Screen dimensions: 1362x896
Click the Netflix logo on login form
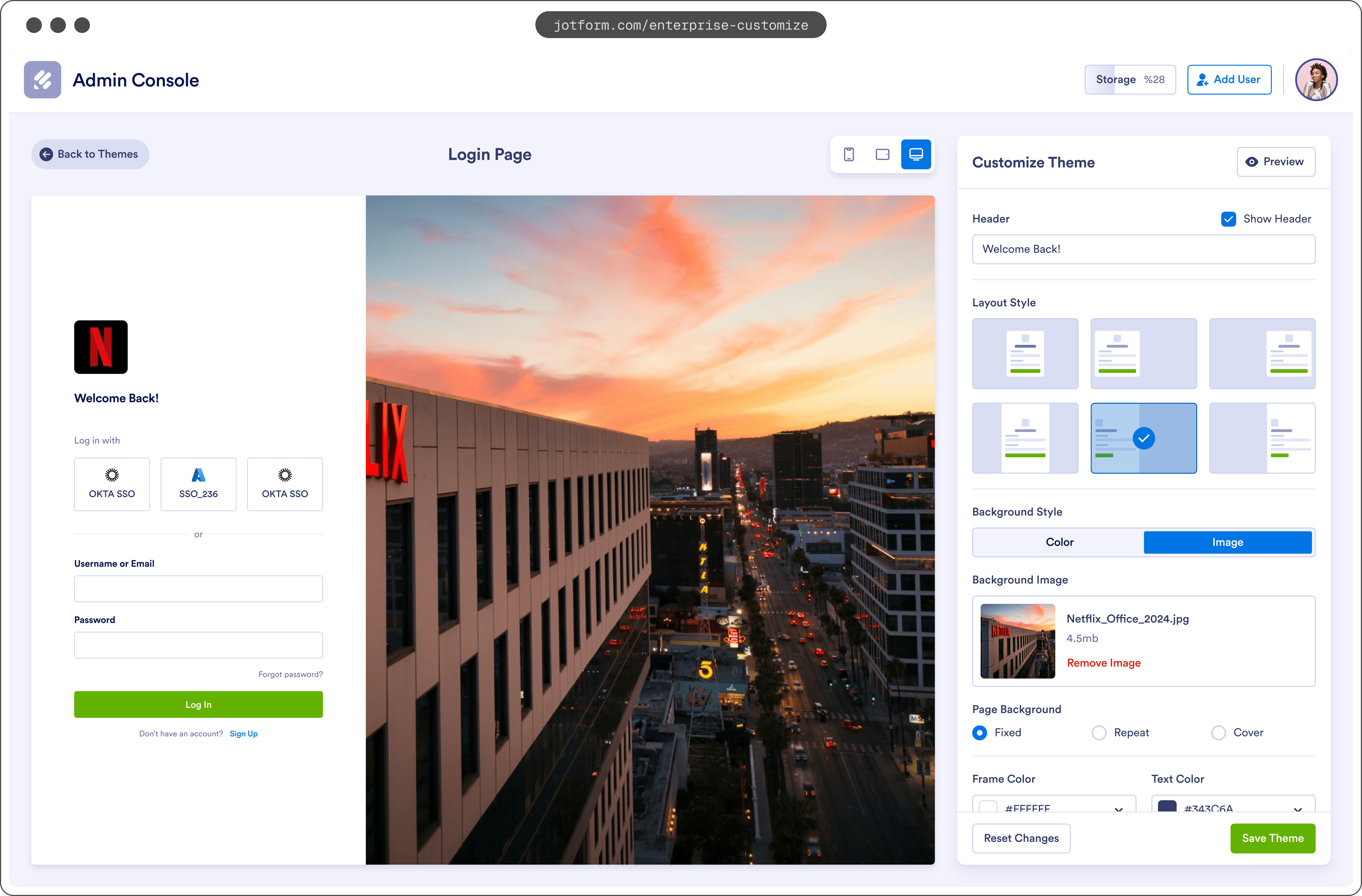[x=101, y=347]
